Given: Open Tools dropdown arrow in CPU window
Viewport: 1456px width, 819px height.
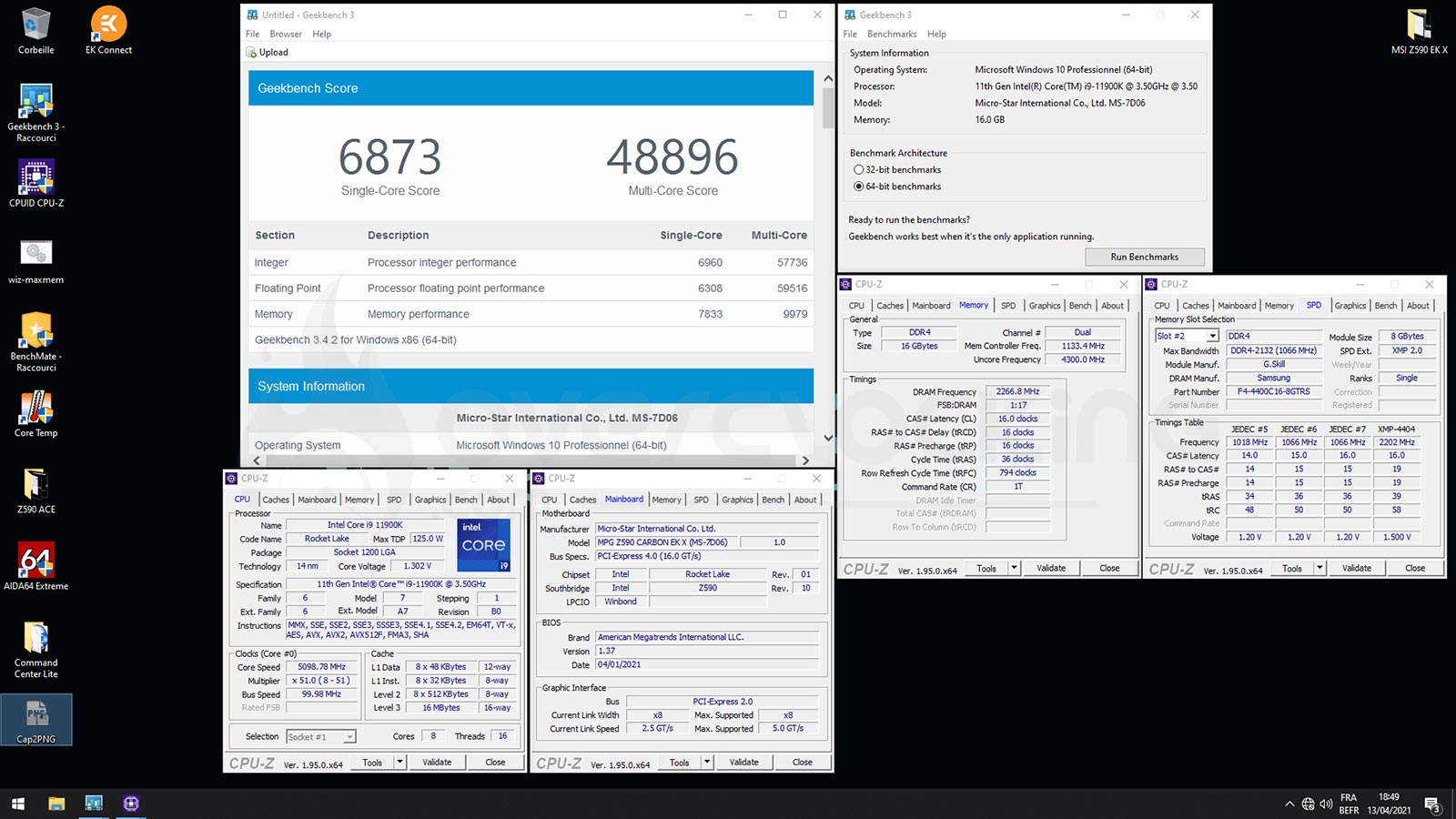Looking at the screenshot, I should (x=399, y=762).
